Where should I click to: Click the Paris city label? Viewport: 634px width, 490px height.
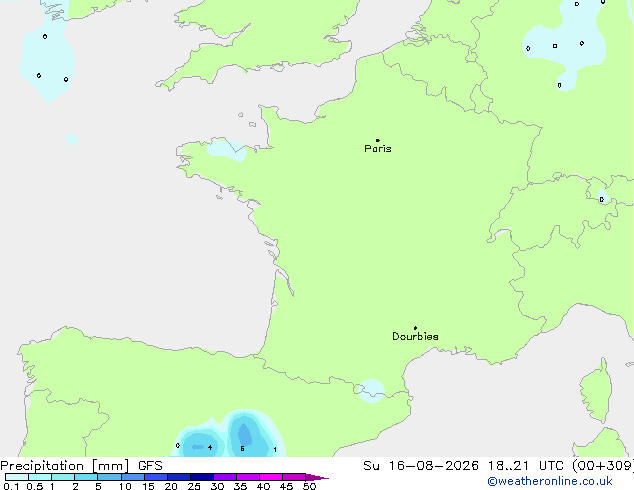click(378, 149)
